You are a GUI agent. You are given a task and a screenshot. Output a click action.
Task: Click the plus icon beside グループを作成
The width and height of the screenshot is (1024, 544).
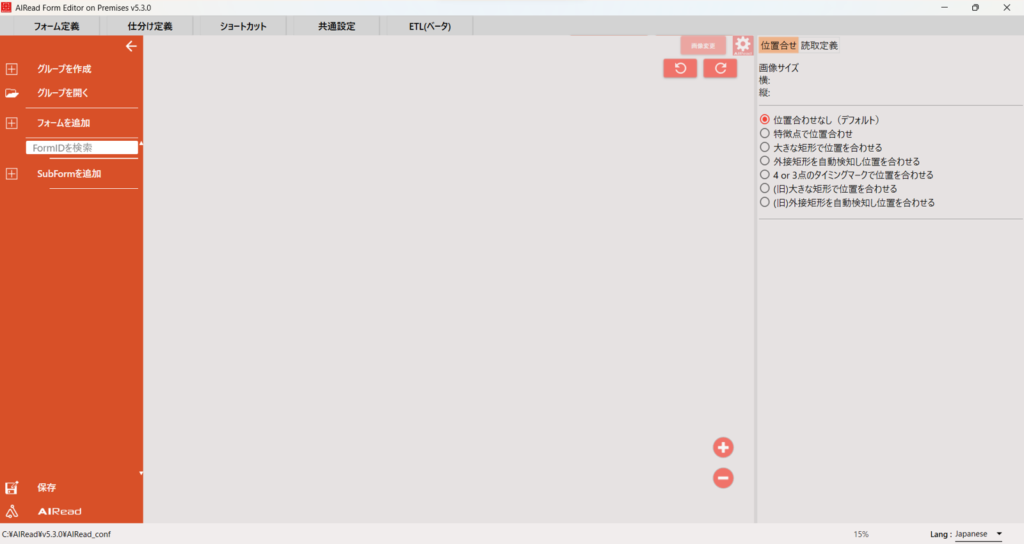click(x=12, y=69)
